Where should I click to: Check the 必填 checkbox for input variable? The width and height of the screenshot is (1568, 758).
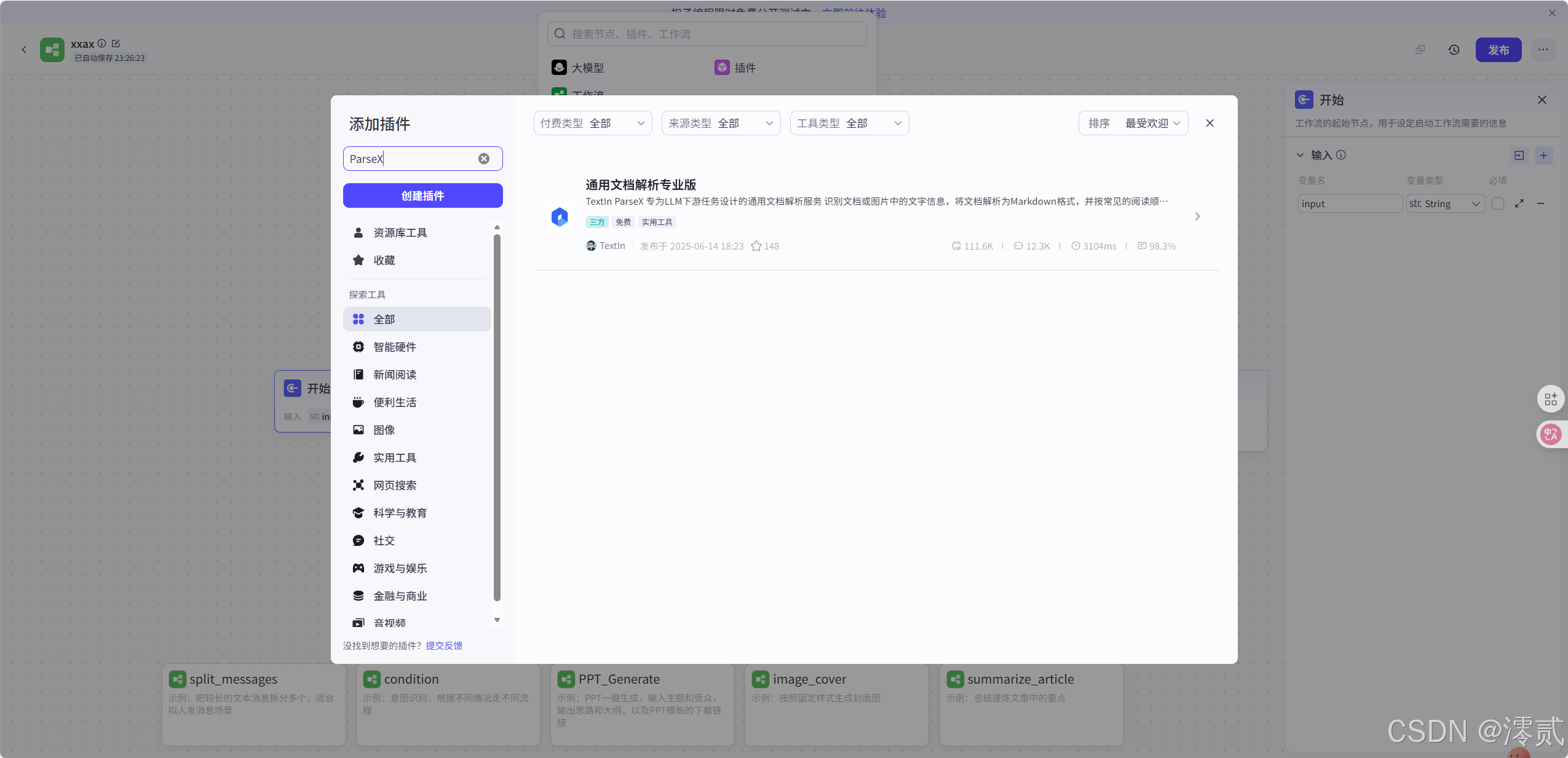pyautogui.click(x=1499, y=203)
